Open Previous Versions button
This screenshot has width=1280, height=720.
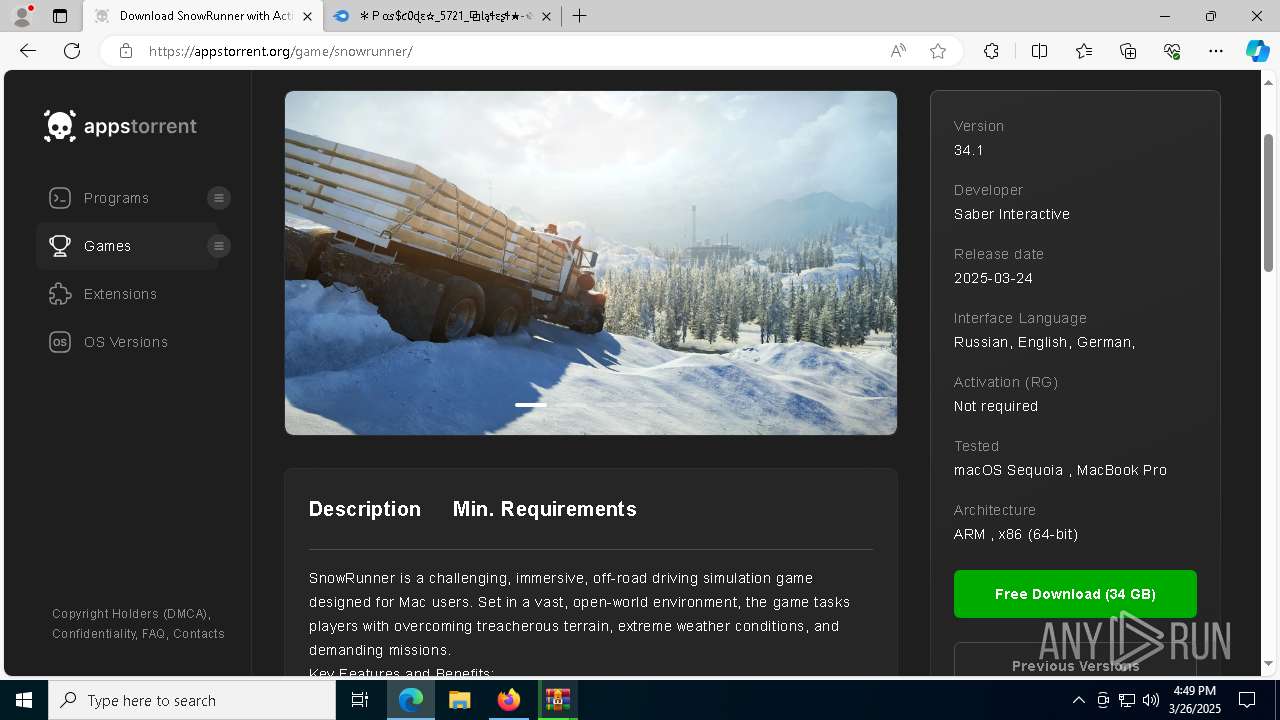1075,665
